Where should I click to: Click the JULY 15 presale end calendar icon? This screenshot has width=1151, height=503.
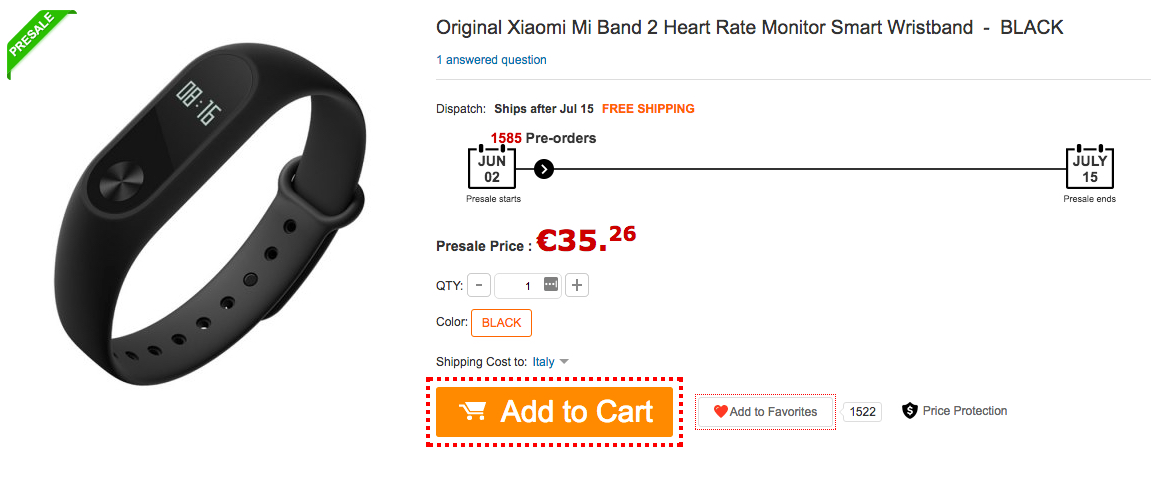click(1089, 168)
